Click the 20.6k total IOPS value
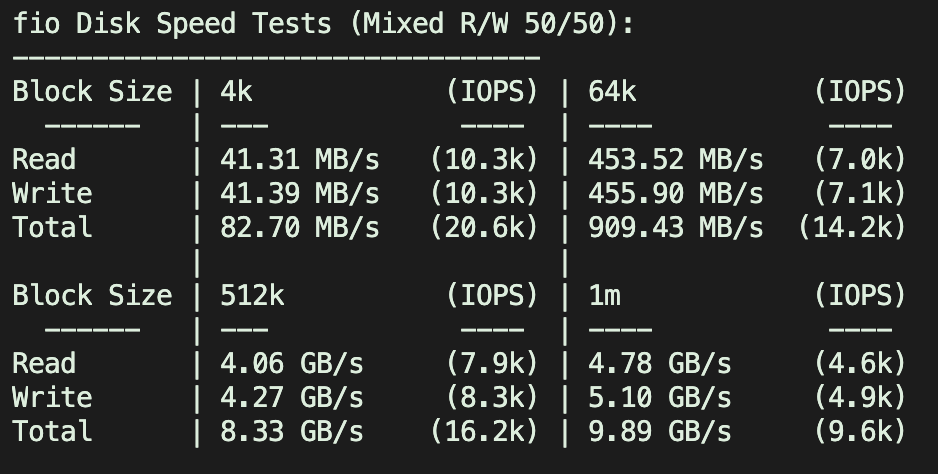This screenshot has height=474, width=938. (484, 228)
